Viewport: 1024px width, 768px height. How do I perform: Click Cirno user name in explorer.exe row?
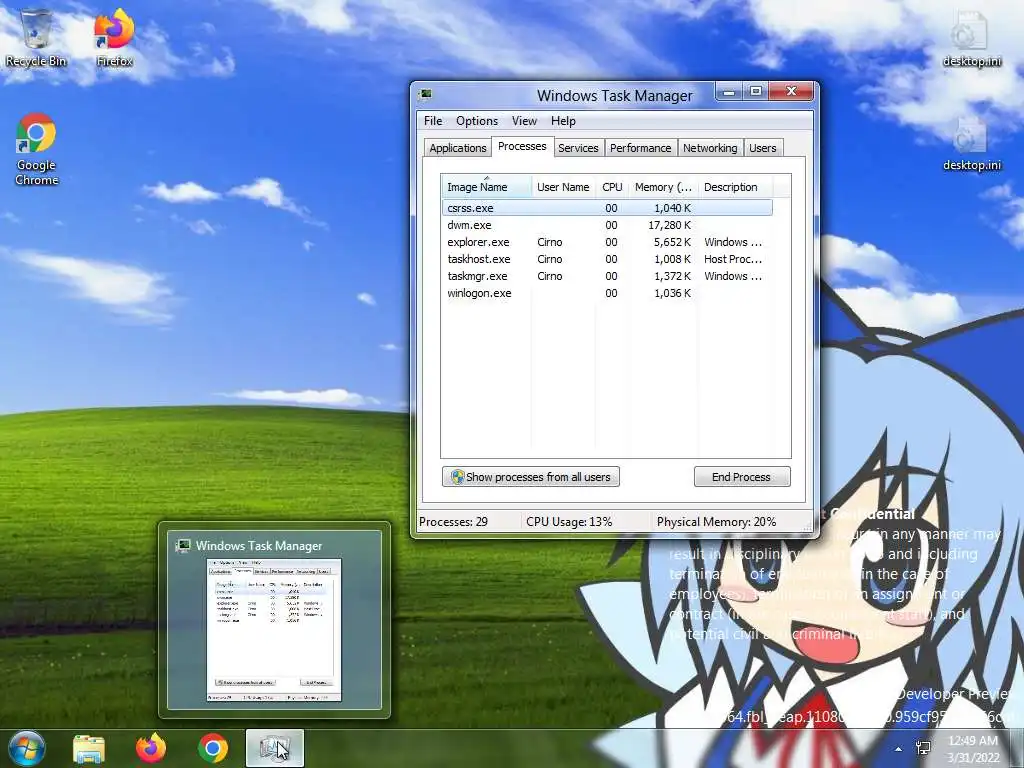click(549, 242)
